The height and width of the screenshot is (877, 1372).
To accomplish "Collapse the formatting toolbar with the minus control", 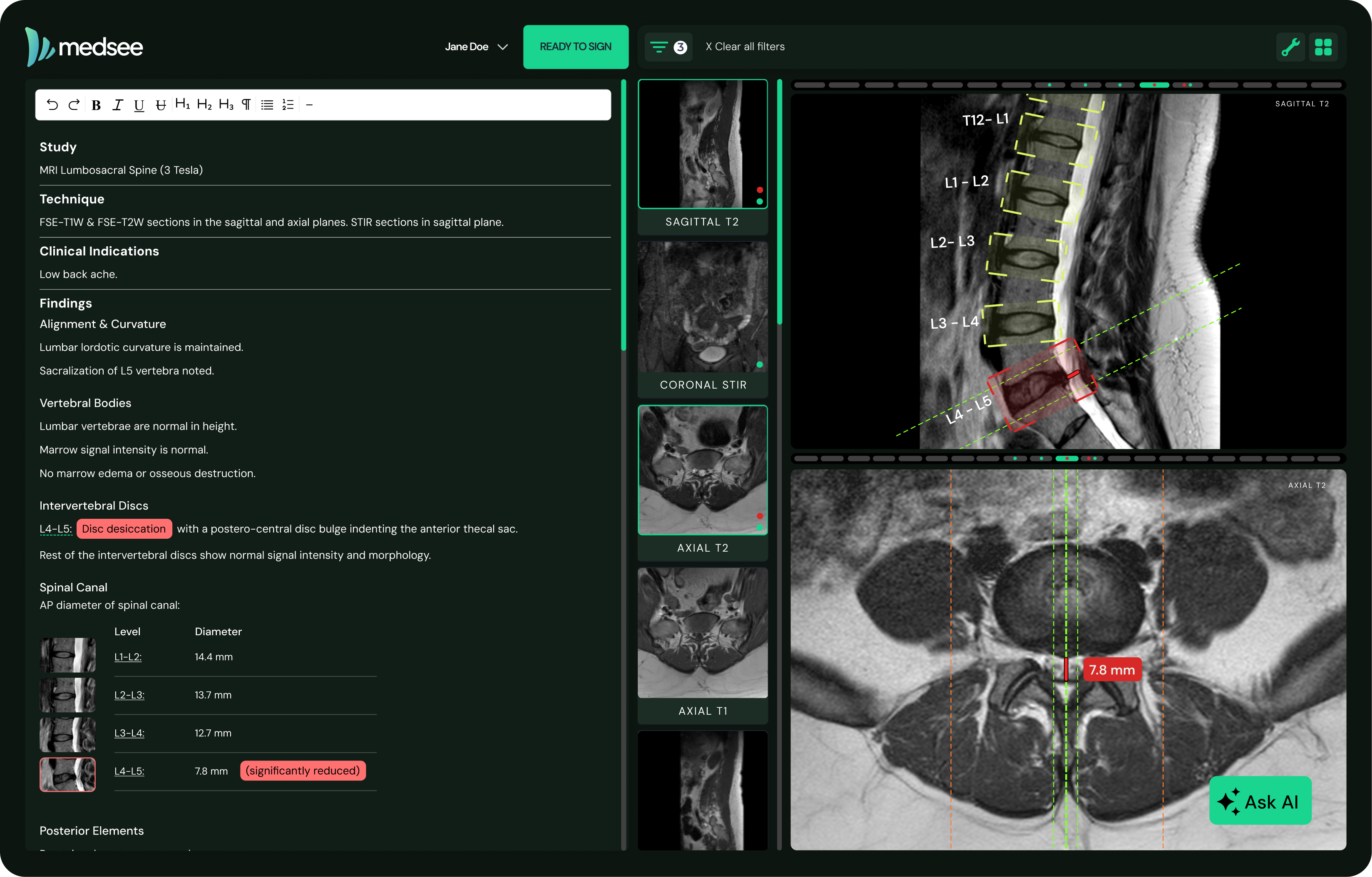I will point(309,105).
